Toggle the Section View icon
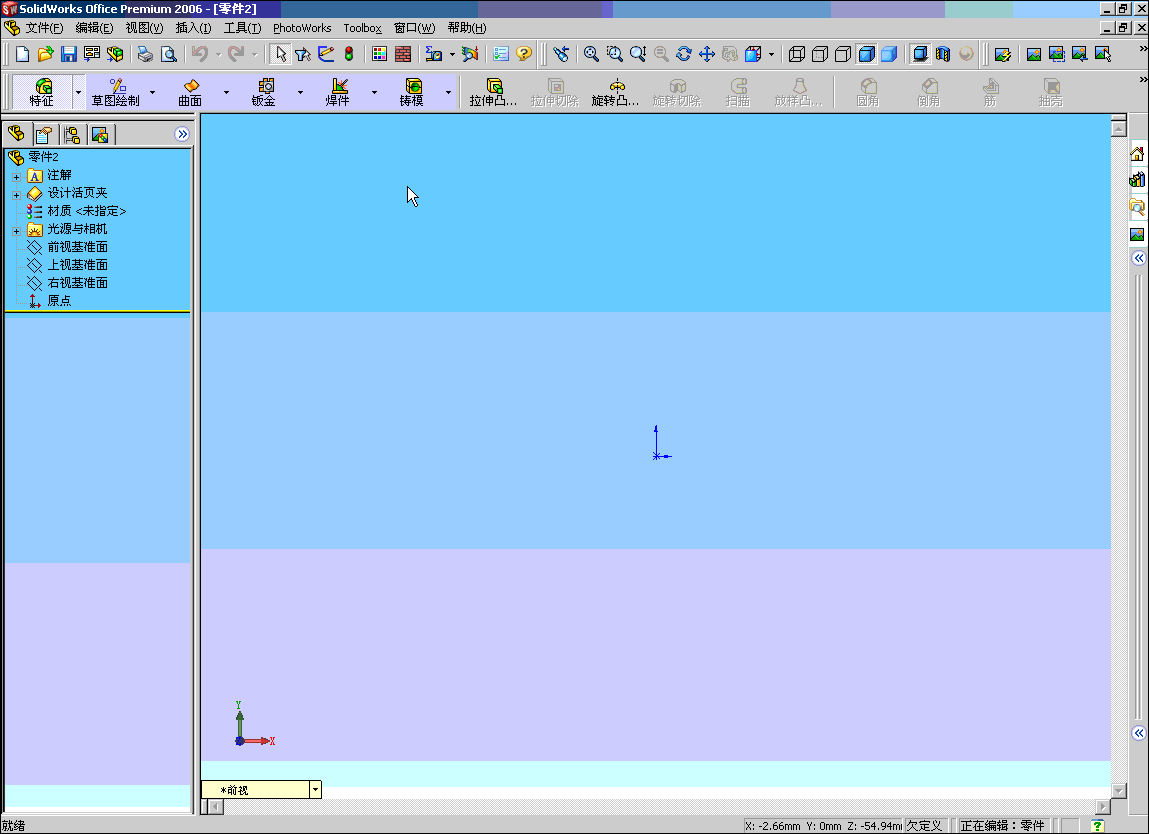Screen dimensions: 1149x834 point(943,54)
